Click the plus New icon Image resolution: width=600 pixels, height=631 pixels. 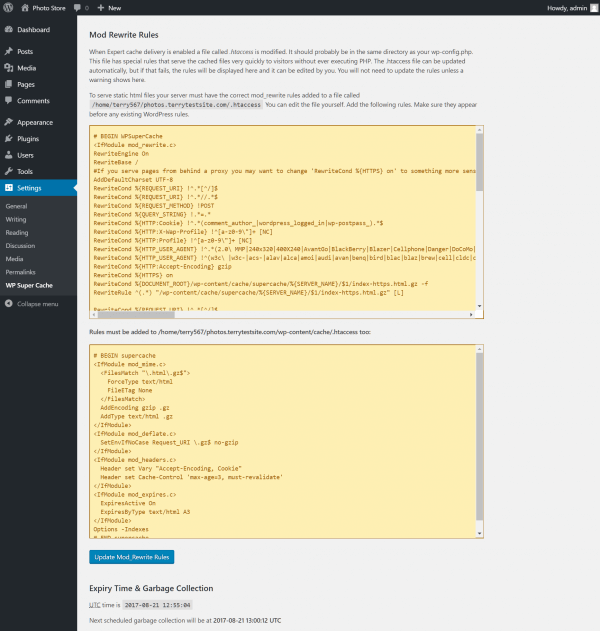pyautogui.click(x=101, y=8)
